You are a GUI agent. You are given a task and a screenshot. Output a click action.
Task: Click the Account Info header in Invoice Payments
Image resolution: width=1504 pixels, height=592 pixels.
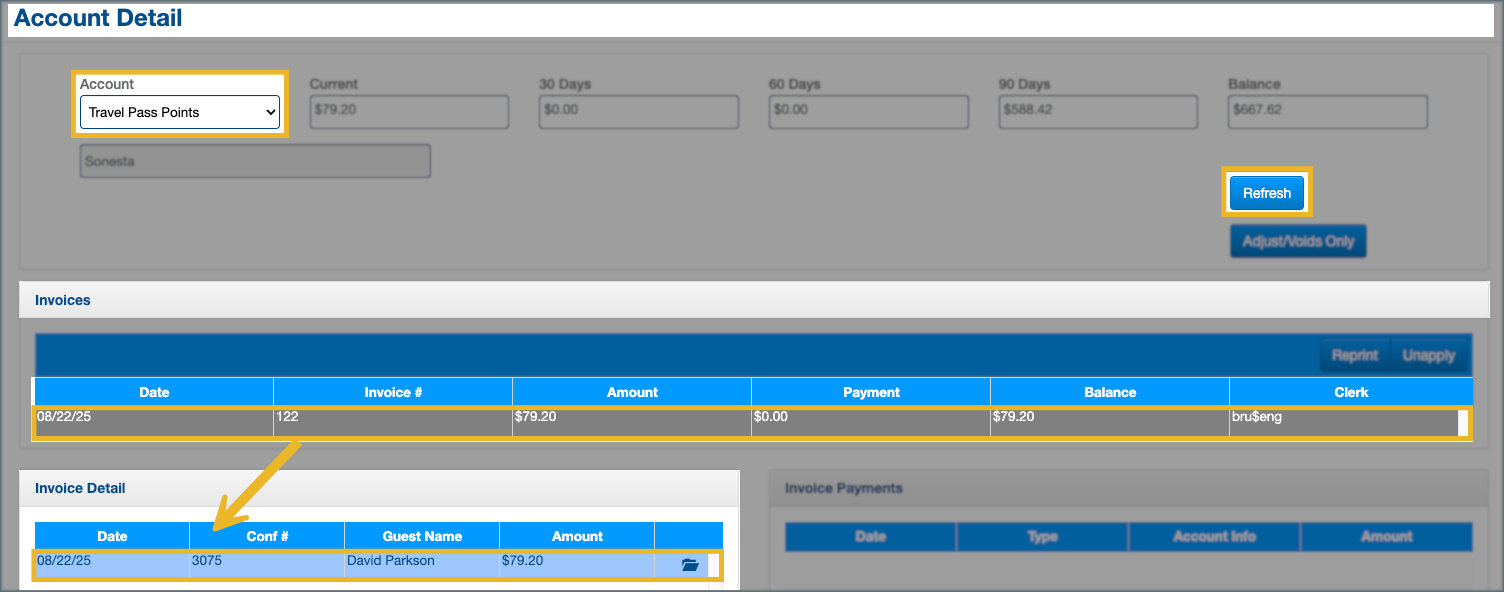[1214, 536]
